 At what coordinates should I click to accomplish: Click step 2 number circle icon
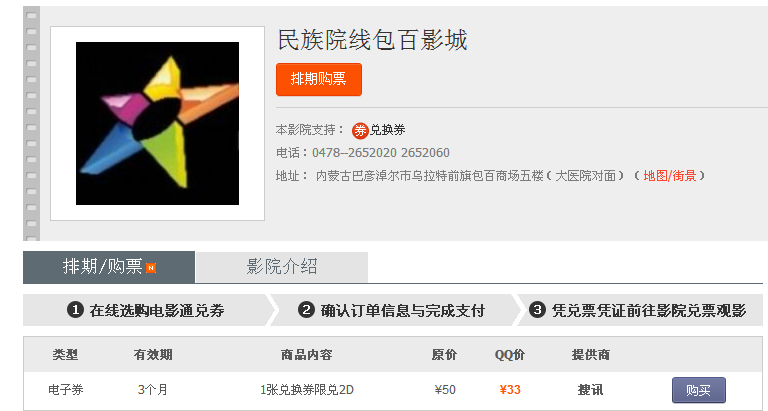306,310
